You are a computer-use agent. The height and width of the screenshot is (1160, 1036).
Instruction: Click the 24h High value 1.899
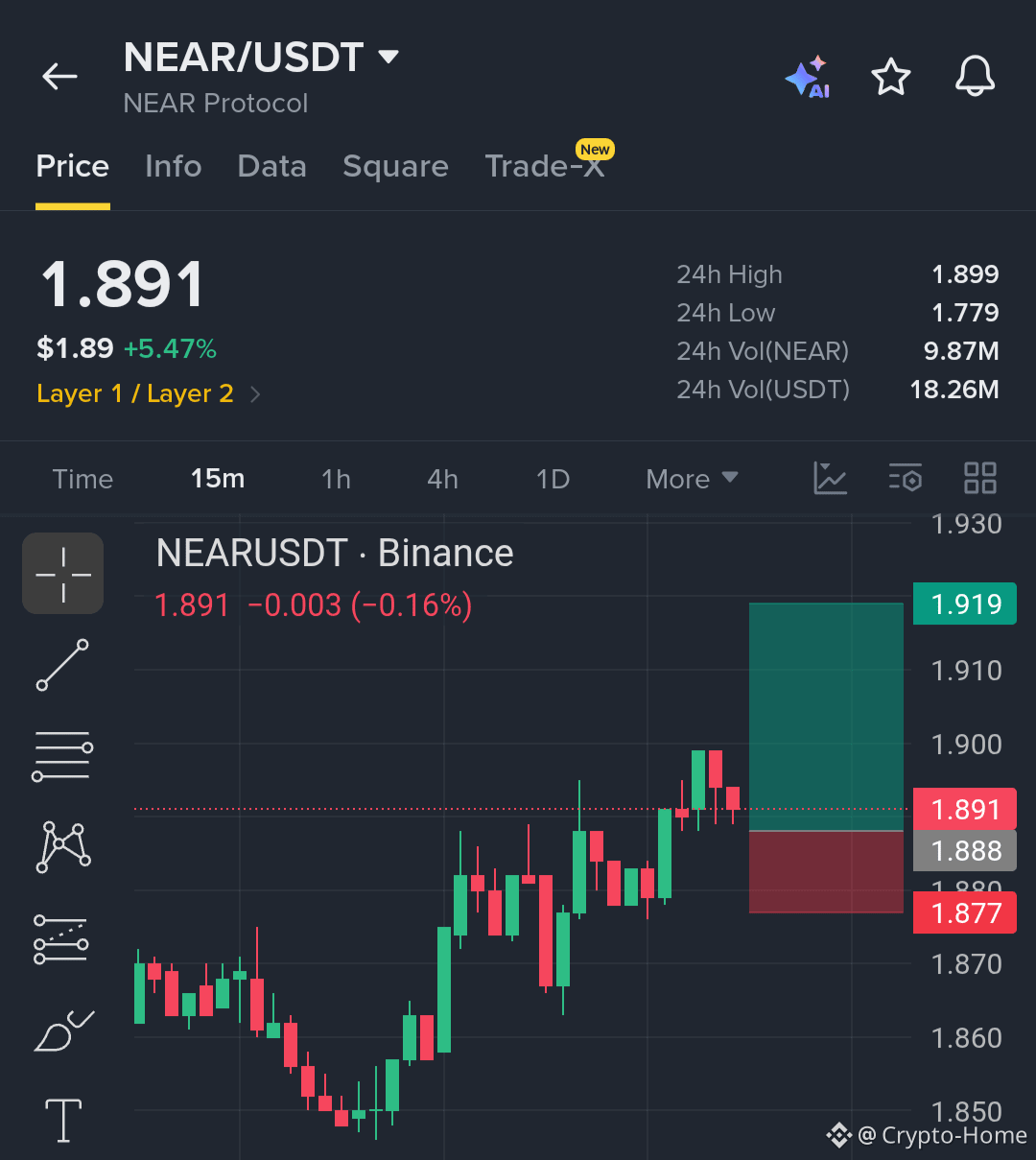[x=965, y=274]
